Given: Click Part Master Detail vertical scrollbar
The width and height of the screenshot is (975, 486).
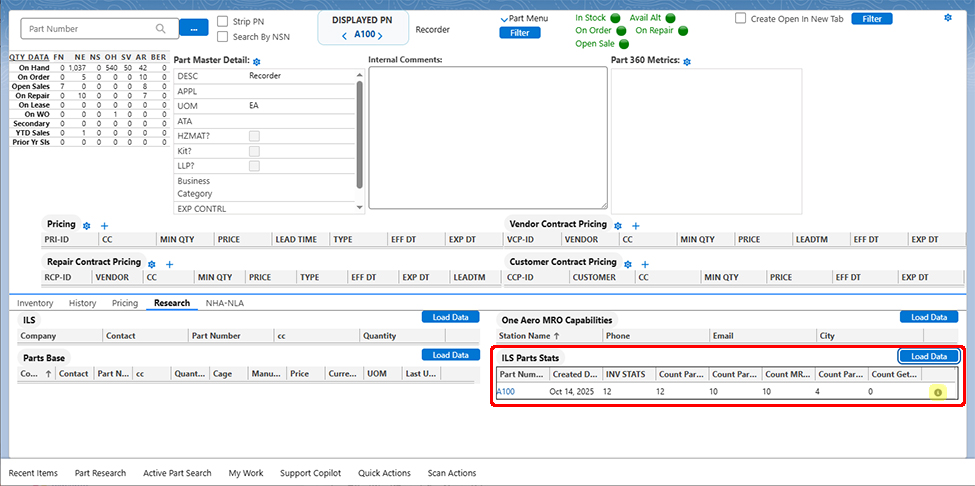Looking at the screenshot, I should pyautogui.click(x=359, y=134).
